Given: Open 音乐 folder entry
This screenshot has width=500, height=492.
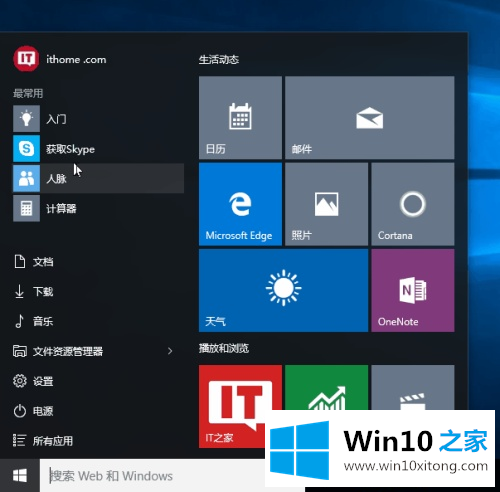Looking at the screenshot, I should click(x=98, y=321).
